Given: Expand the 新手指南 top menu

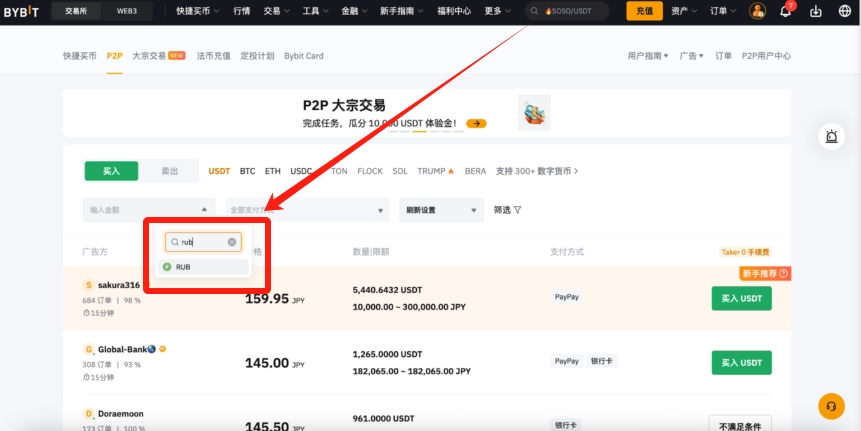Looking at the screenshot, I should (402, 11).
